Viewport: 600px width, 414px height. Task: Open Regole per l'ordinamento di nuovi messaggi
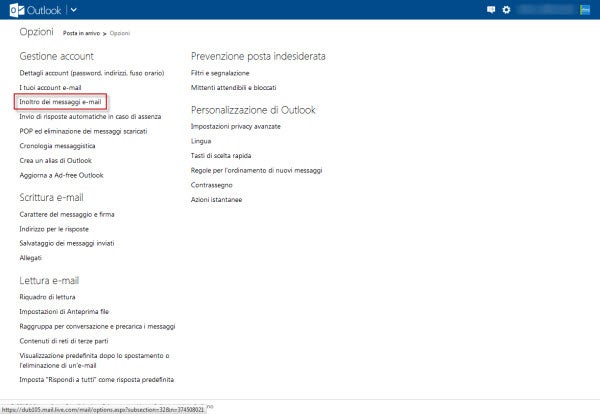(x=256, y=170)
